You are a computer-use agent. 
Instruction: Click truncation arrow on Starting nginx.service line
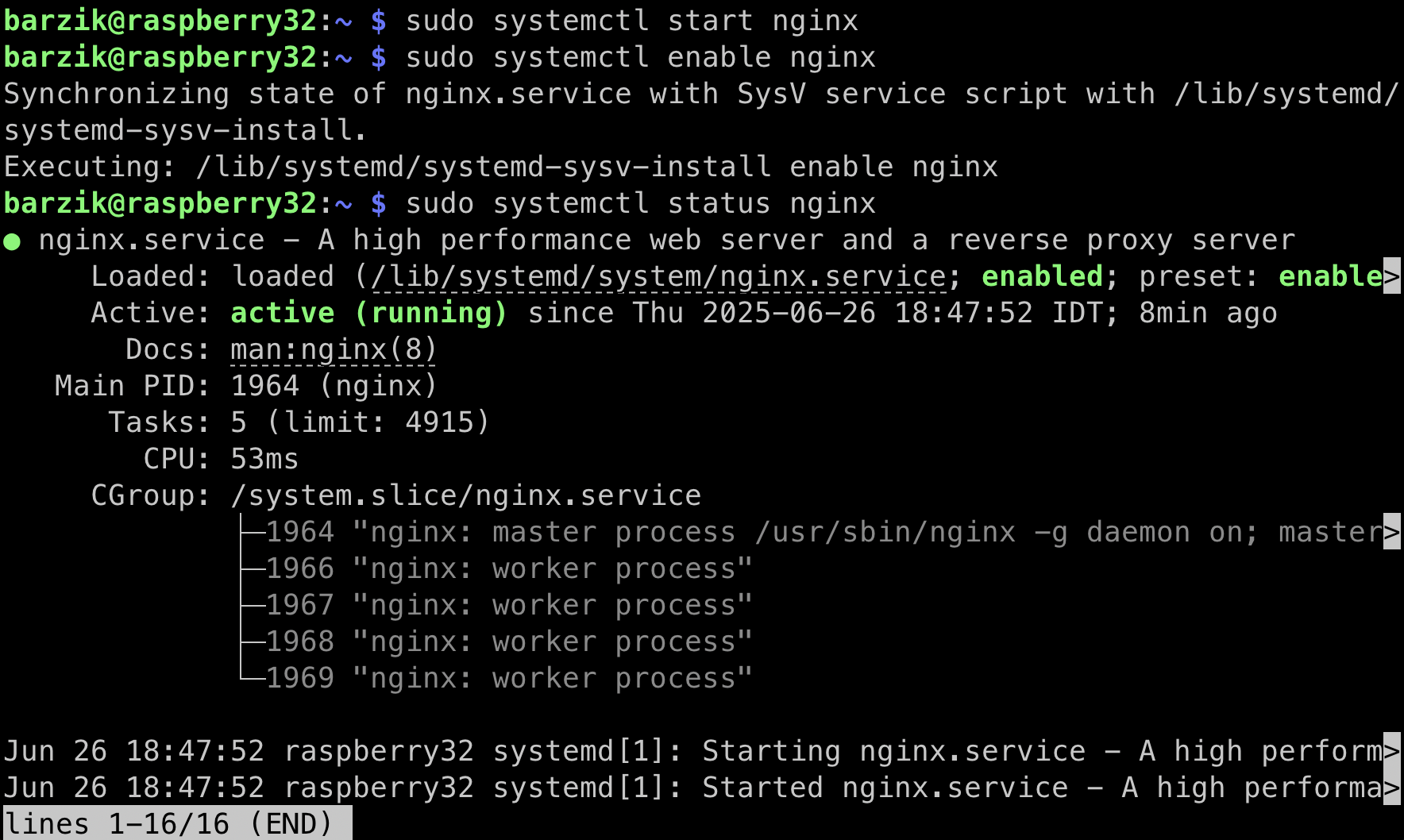tap(1391, 750)
